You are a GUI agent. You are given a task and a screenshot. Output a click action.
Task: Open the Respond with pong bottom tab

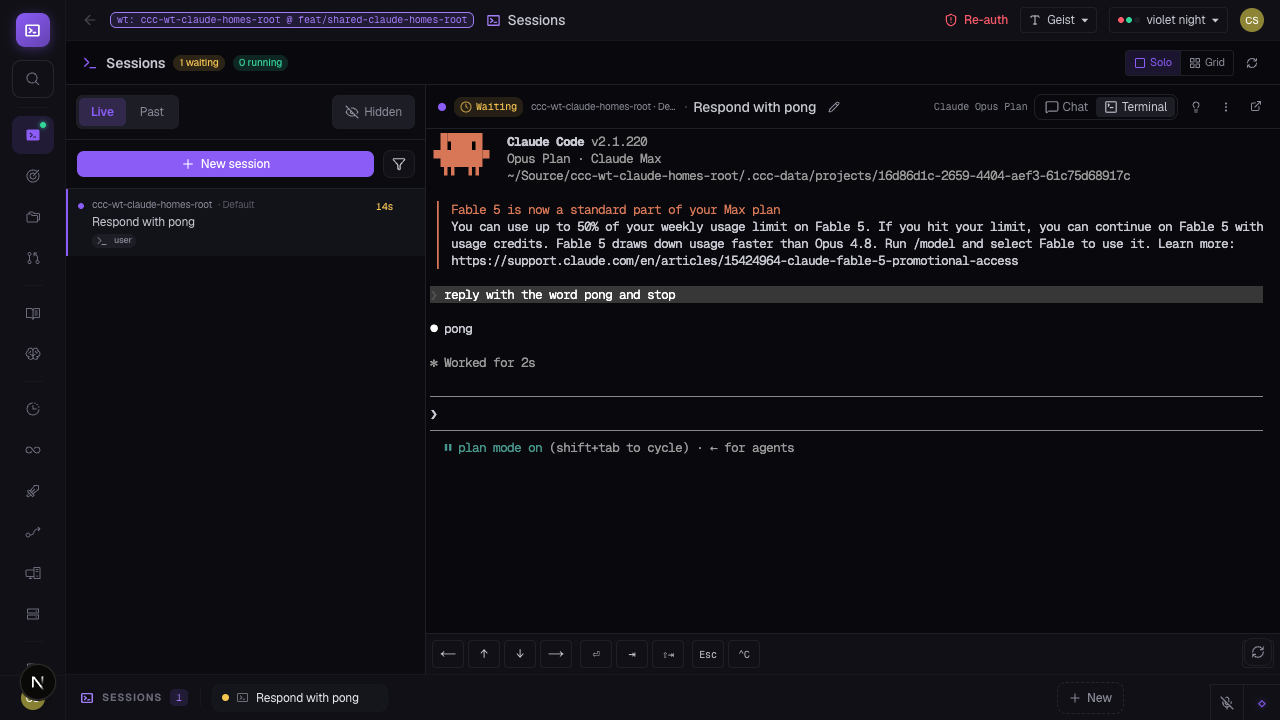[x=299, y=698]
